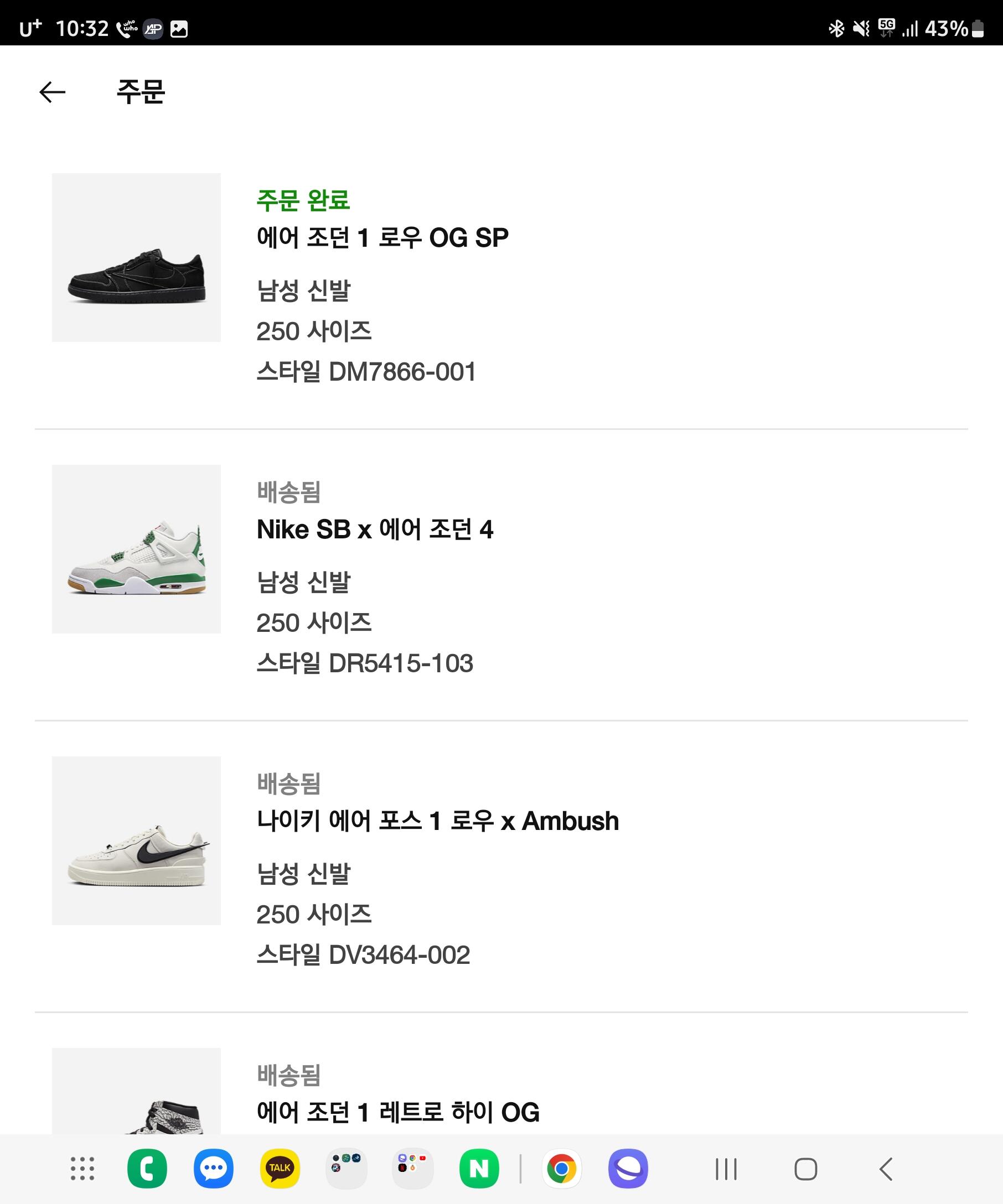Tap the Air Force 1 Ambush shoe thumbnail
This screenshot has width=1003, height=1204.
point(137,840)
